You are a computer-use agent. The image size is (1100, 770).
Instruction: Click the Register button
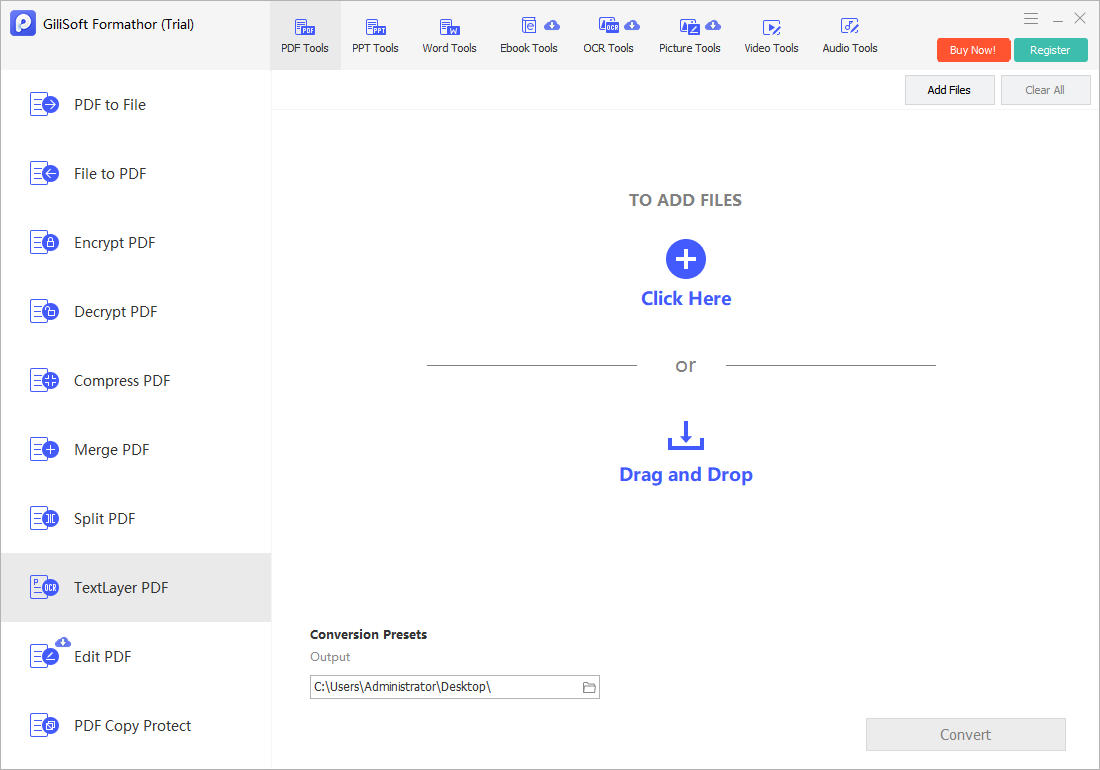tap(1050, 50)
